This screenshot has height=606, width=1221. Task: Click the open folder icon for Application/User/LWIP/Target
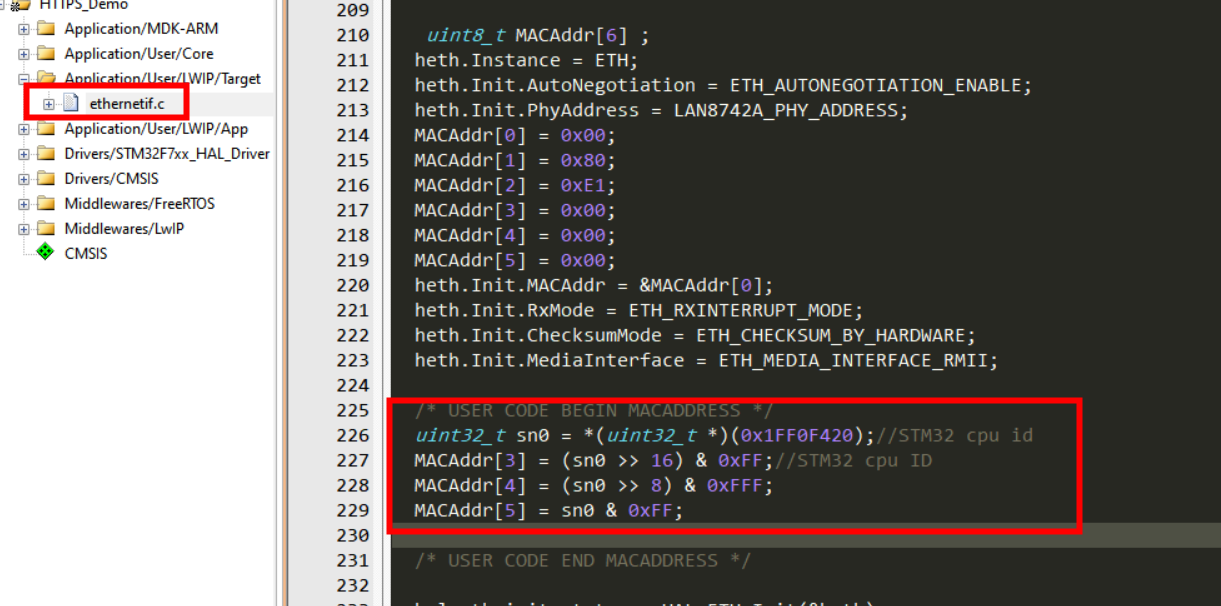(x=46, y=78)
